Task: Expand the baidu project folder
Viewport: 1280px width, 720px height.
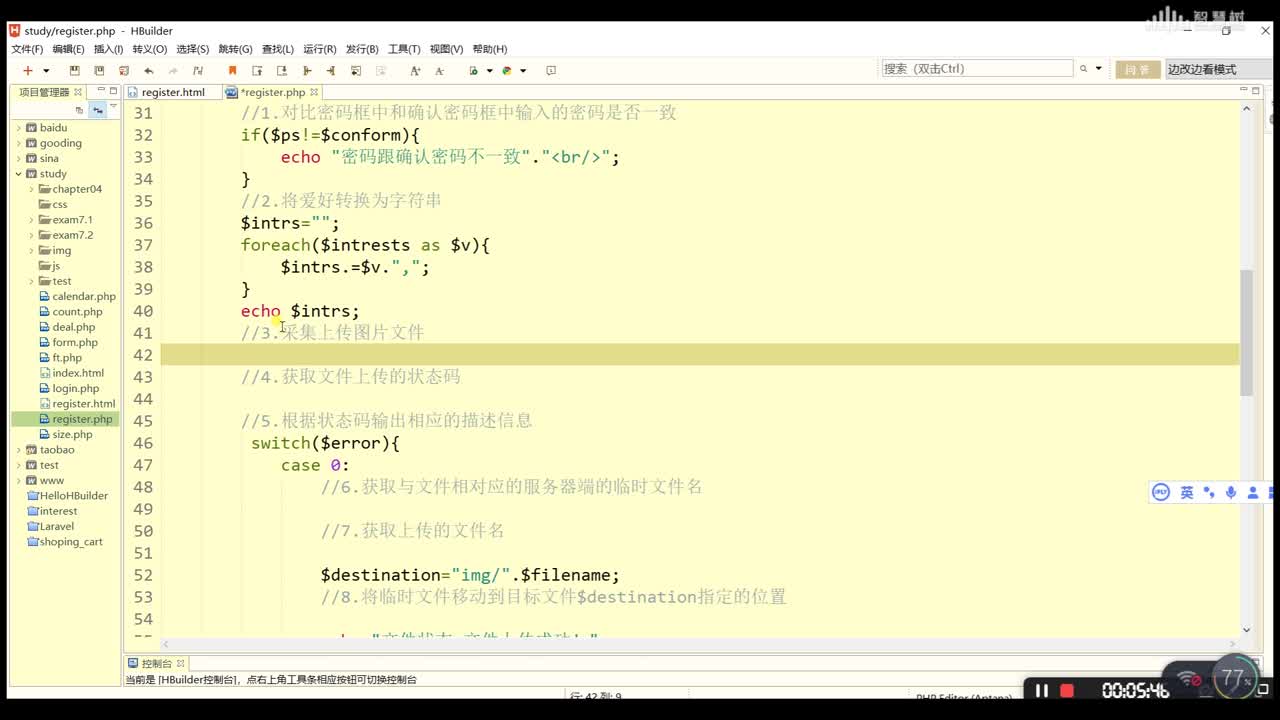Action: pos(18,128)
